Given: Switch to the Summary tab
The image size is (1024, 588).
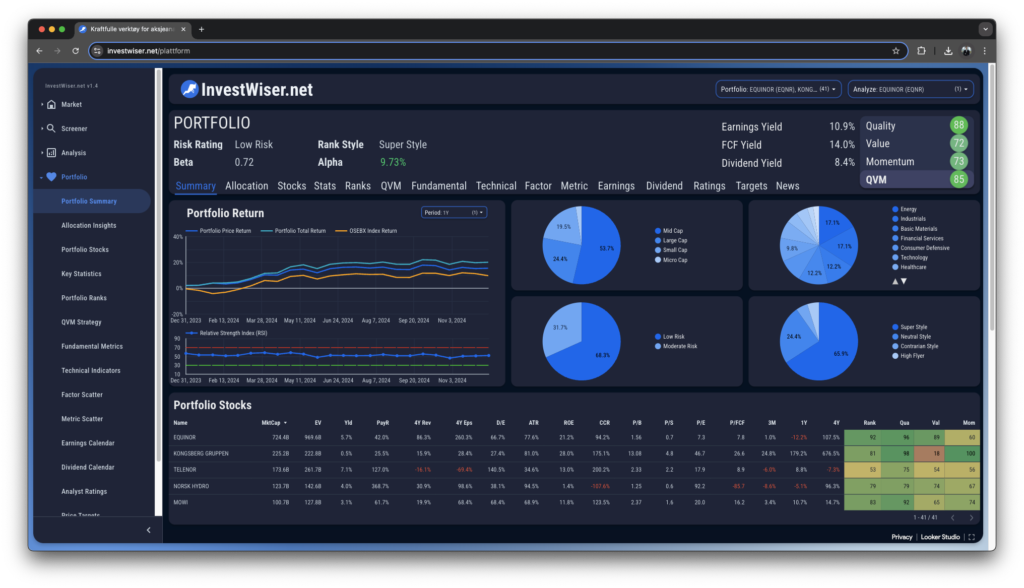Looking at the screenshot, I should click(x=195, y=186).
